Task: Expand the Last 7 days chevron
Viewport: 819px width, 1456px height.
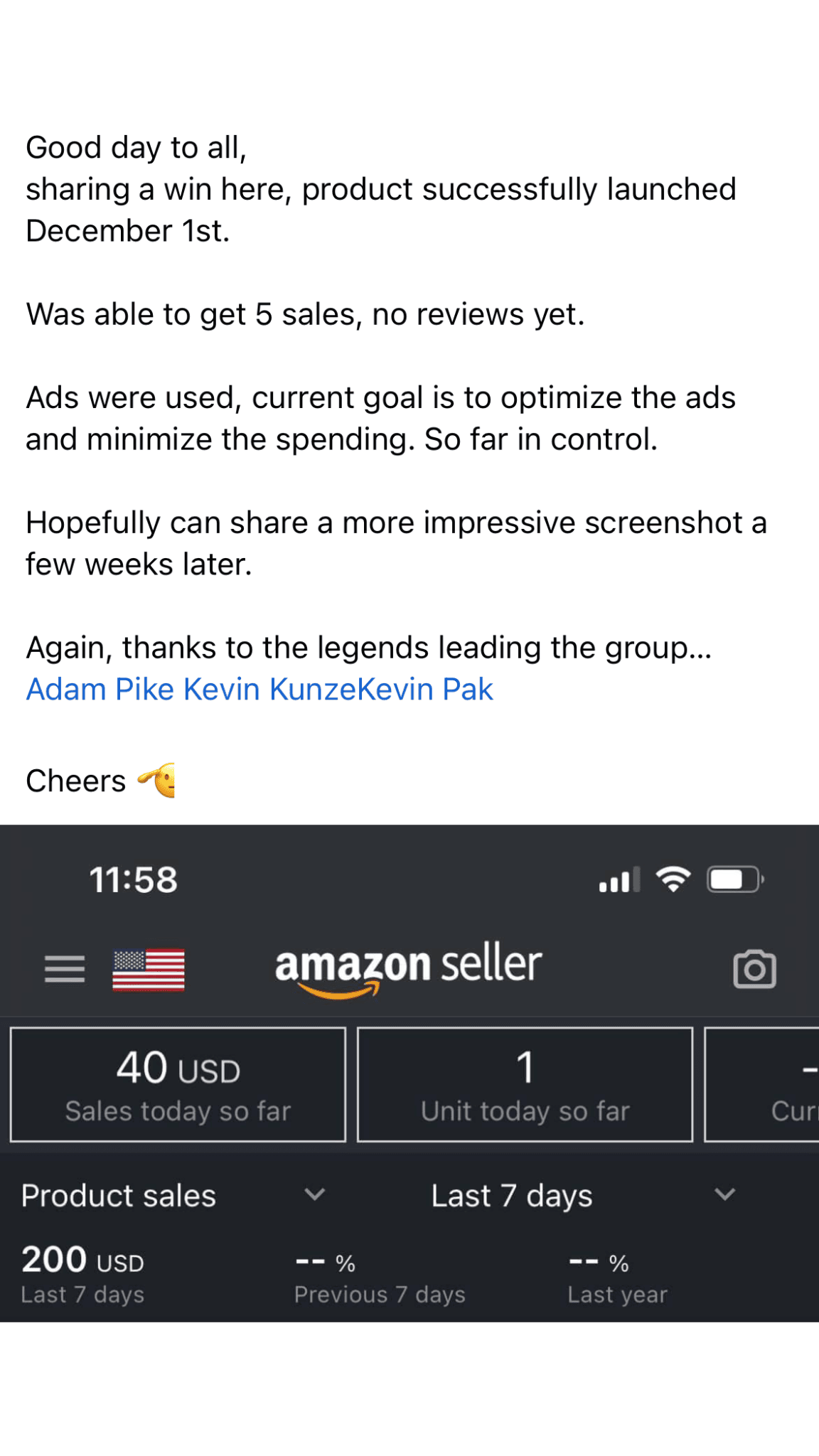Action: point(724,1194)
